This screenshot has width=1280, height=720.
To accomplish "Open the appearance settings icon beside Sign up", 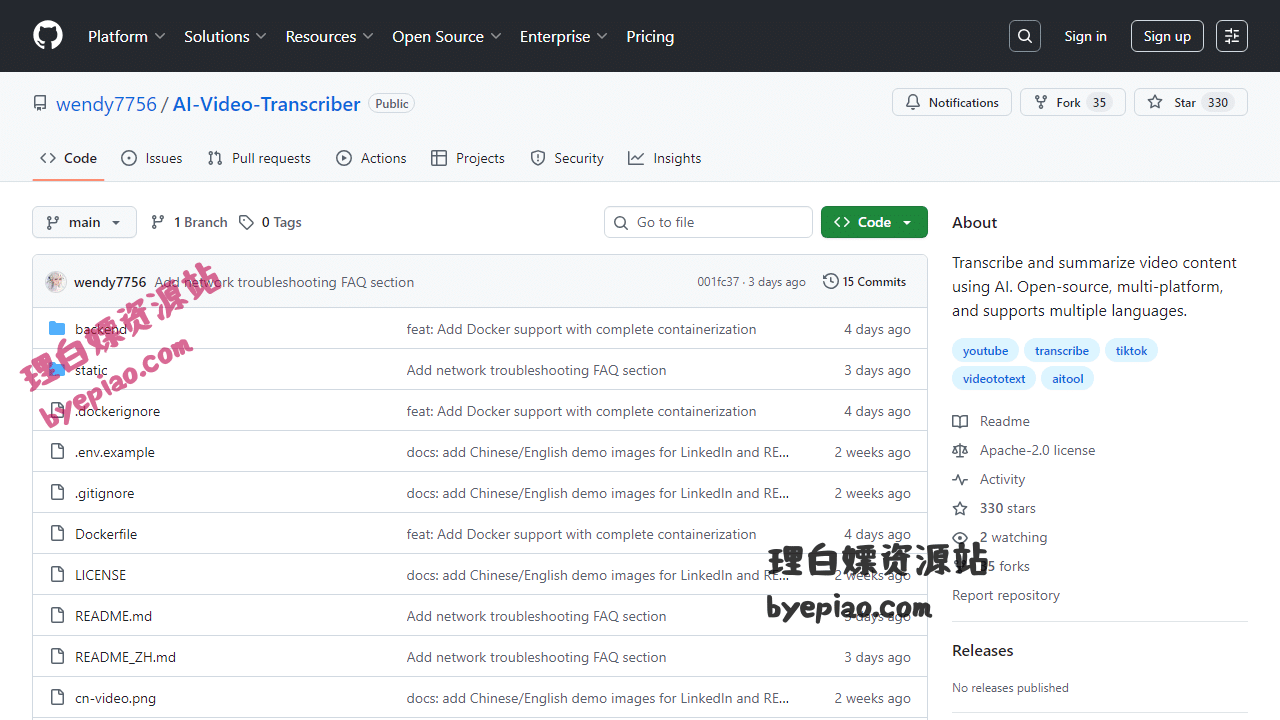I will click(x=1232, y=36).
